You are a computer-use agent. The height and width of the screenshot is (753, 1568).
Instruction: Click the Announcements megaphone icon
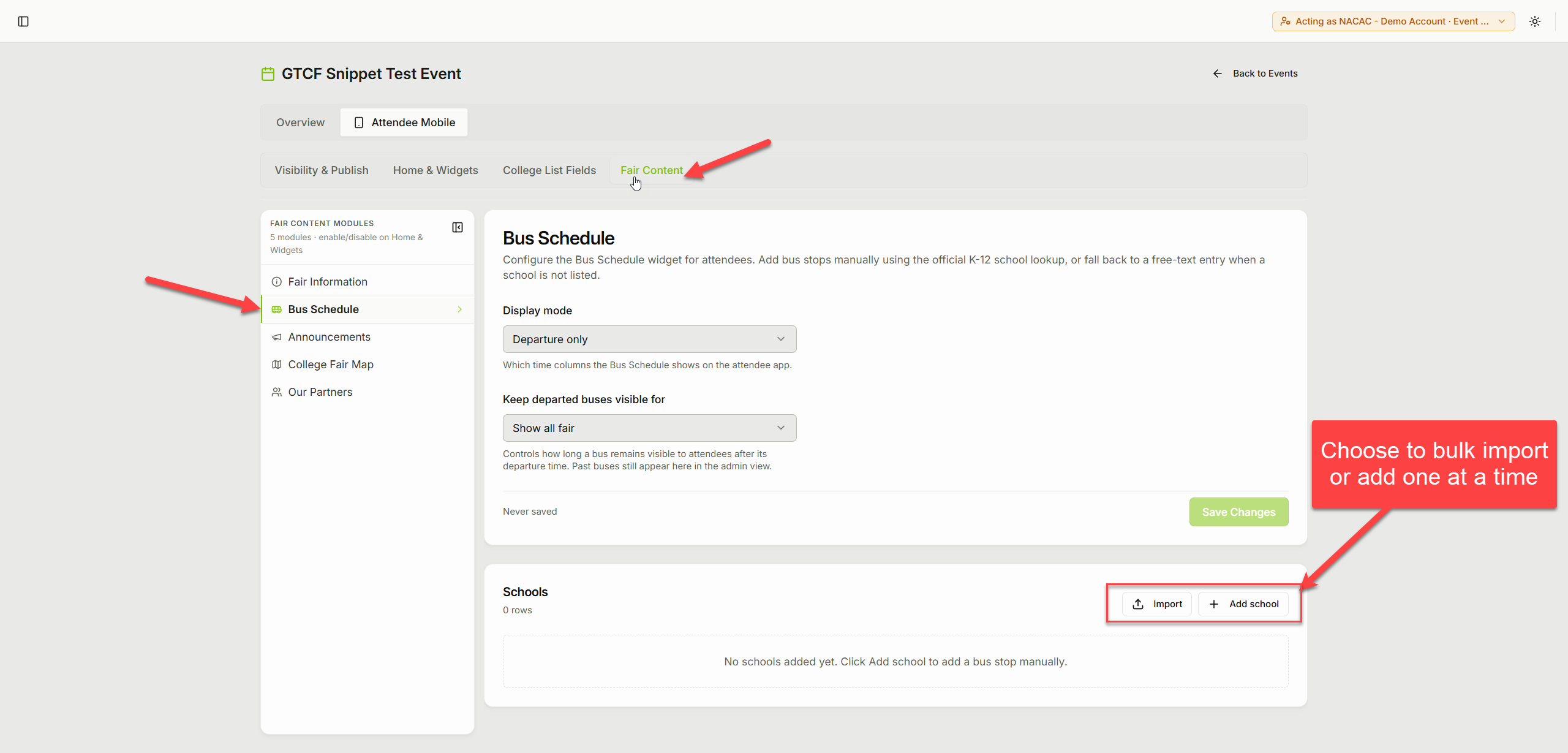[x=277, y=337]
